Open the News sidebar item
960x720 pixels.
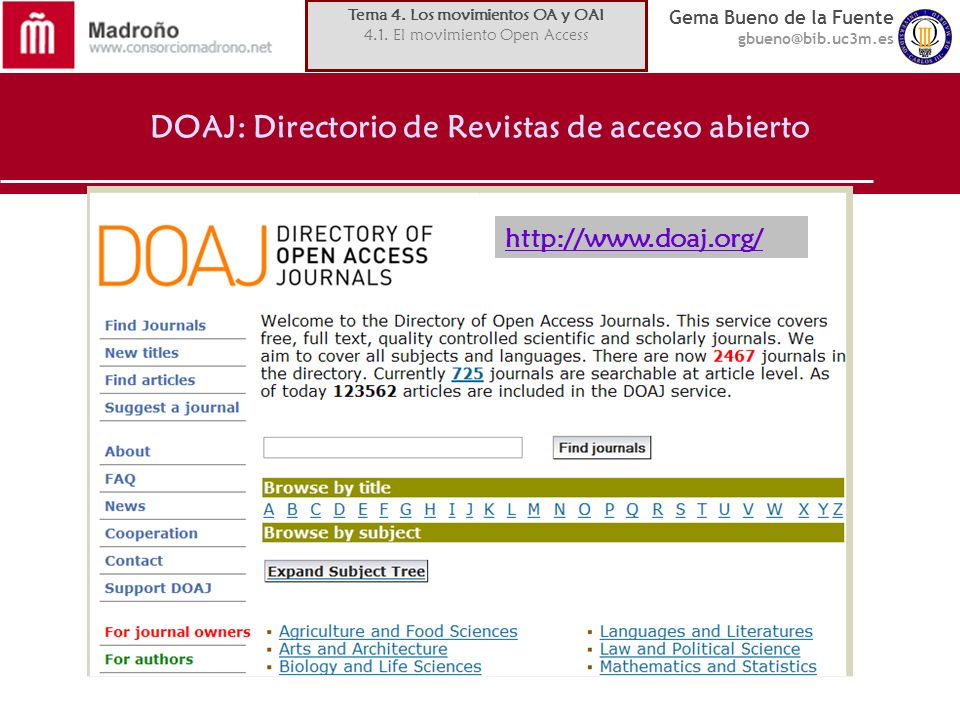125,506
